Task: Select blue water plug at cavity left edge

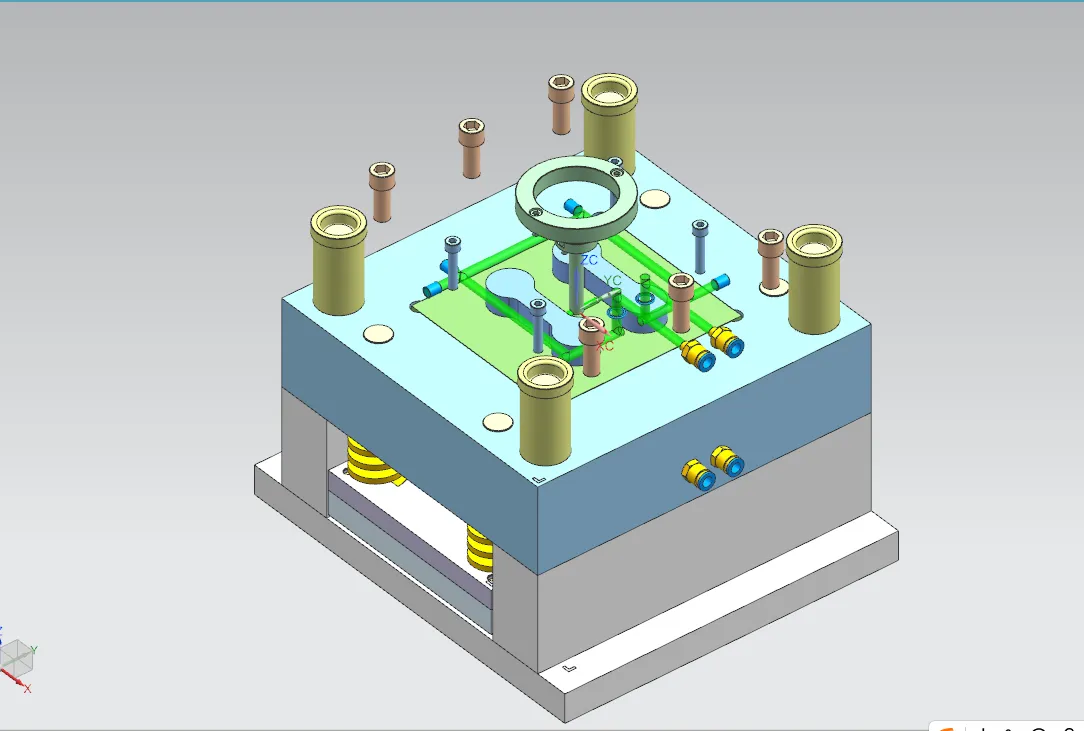Action: tap(433, 288)
